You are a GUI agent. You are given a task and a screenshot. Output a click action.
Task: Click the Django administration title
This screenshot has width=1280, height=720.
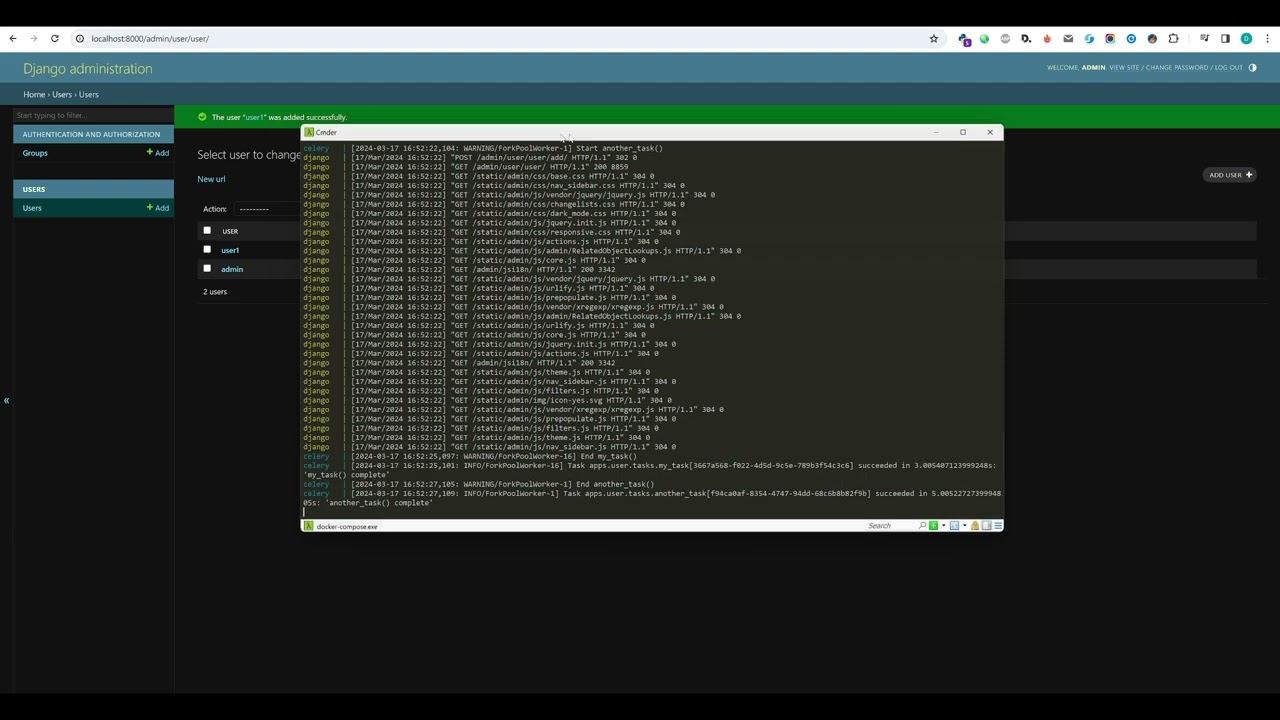pyautogui.click(x=88, y=69)
